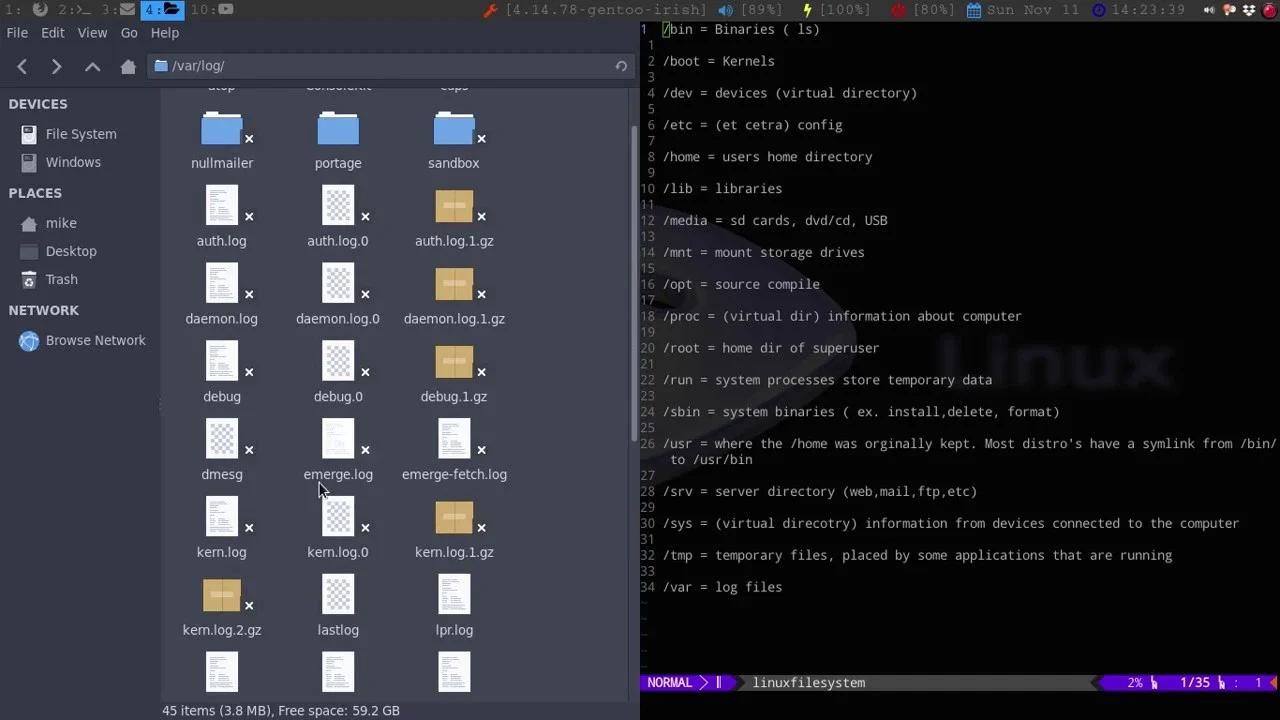Select the lpr.log file
Viewport: 1280px width, 720px height.
[x=454, y=607]
